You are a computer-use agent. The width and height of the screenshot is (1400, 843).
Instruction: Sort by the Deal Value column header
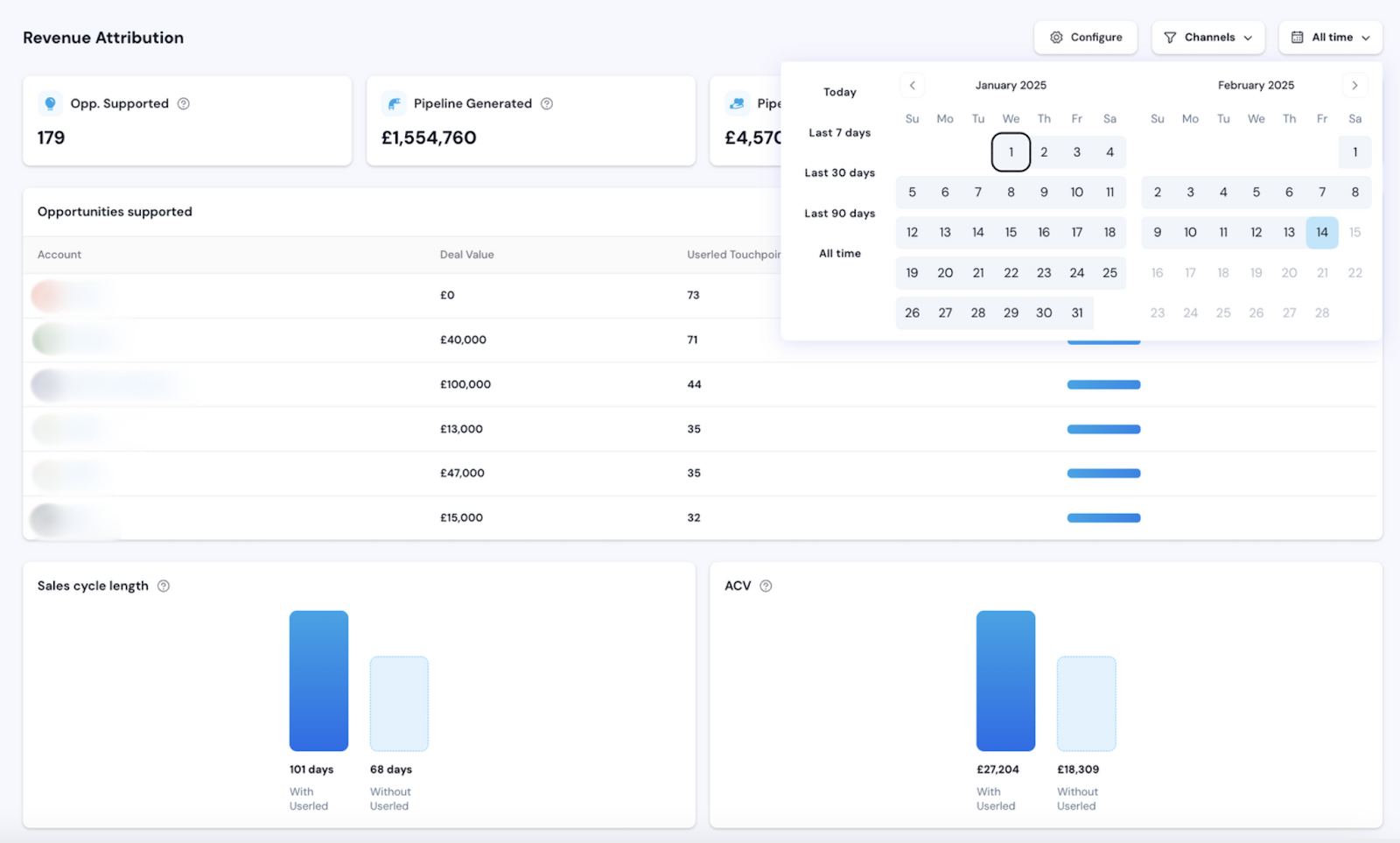pyautogui.click(x=466, y=255)
